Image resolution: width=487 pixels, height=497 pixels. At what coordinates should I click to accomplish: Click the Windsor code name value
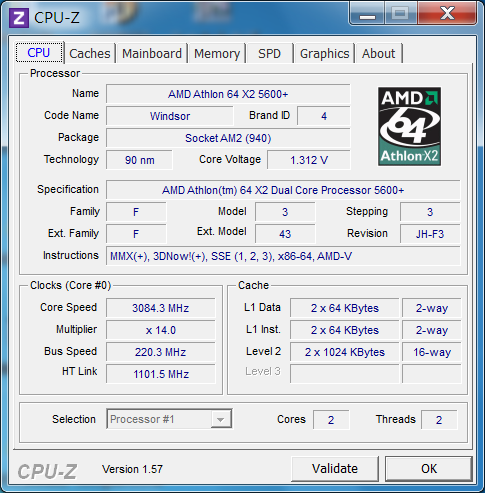click(170, 116)
